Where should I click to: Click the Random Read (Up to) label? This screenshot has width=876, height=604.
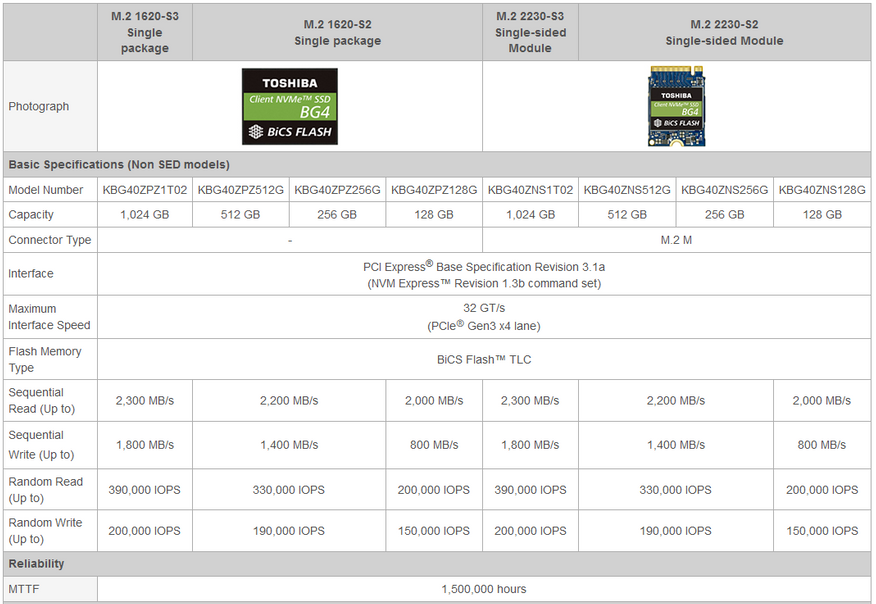coord(45,489)
